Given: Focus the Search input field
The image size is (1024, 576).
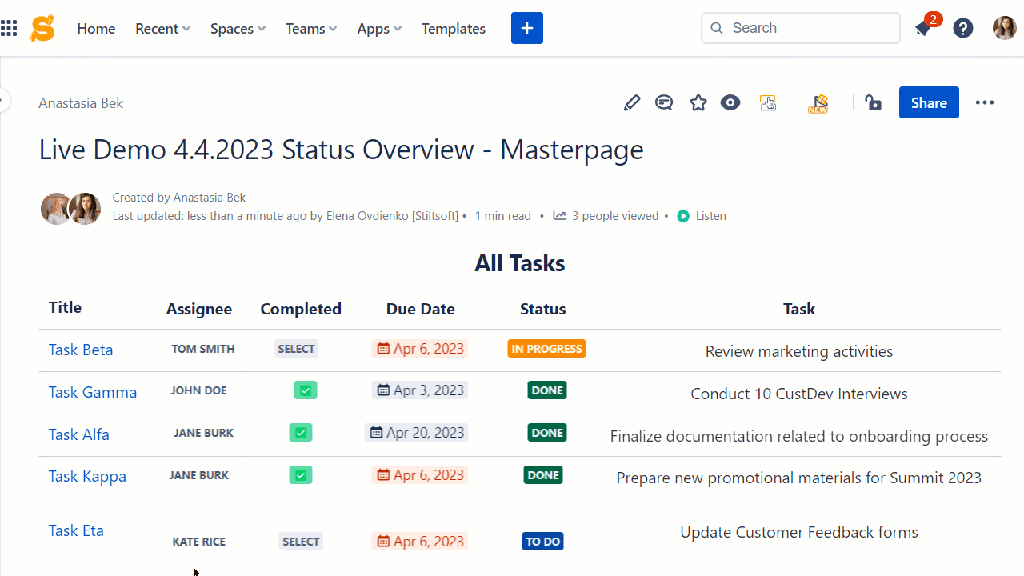Looking at the screenshot, I should (801, 28).
